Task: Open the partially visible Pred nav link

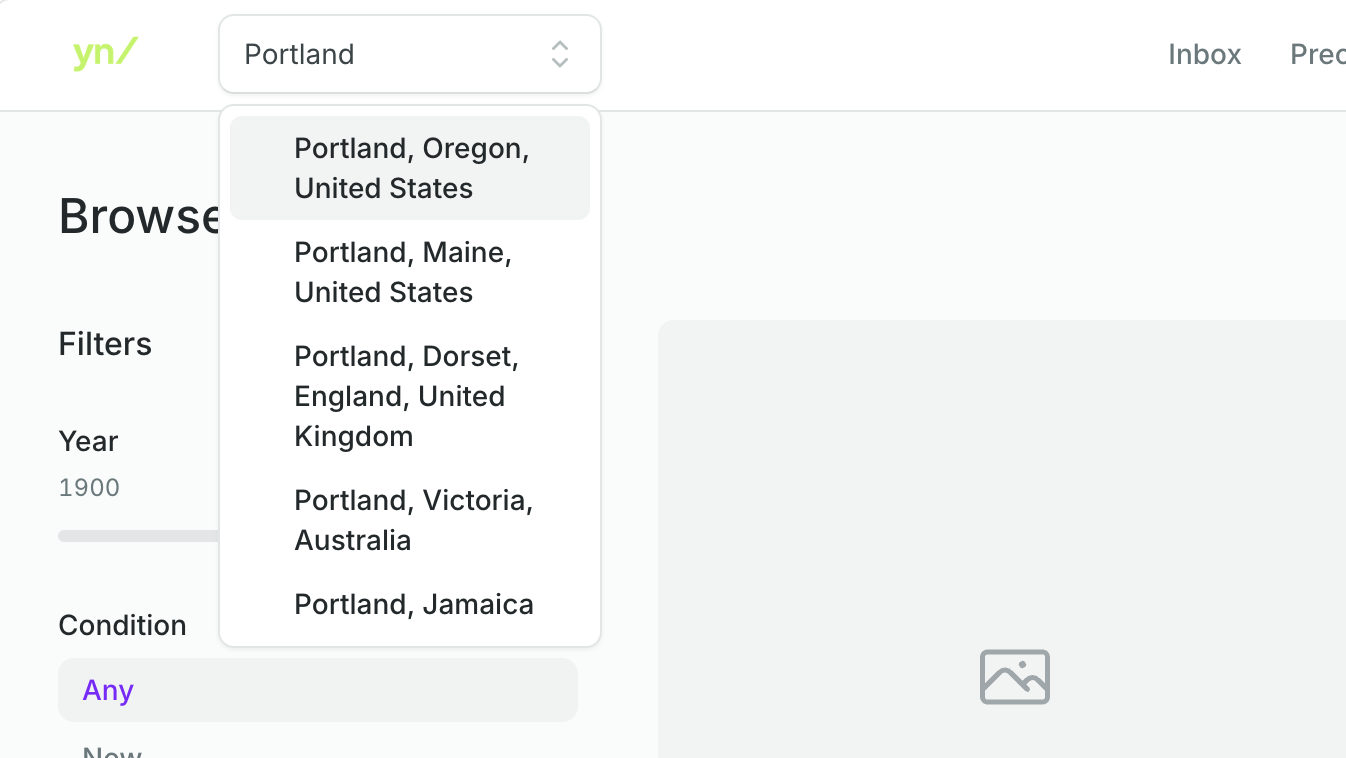Action: 1318,54
